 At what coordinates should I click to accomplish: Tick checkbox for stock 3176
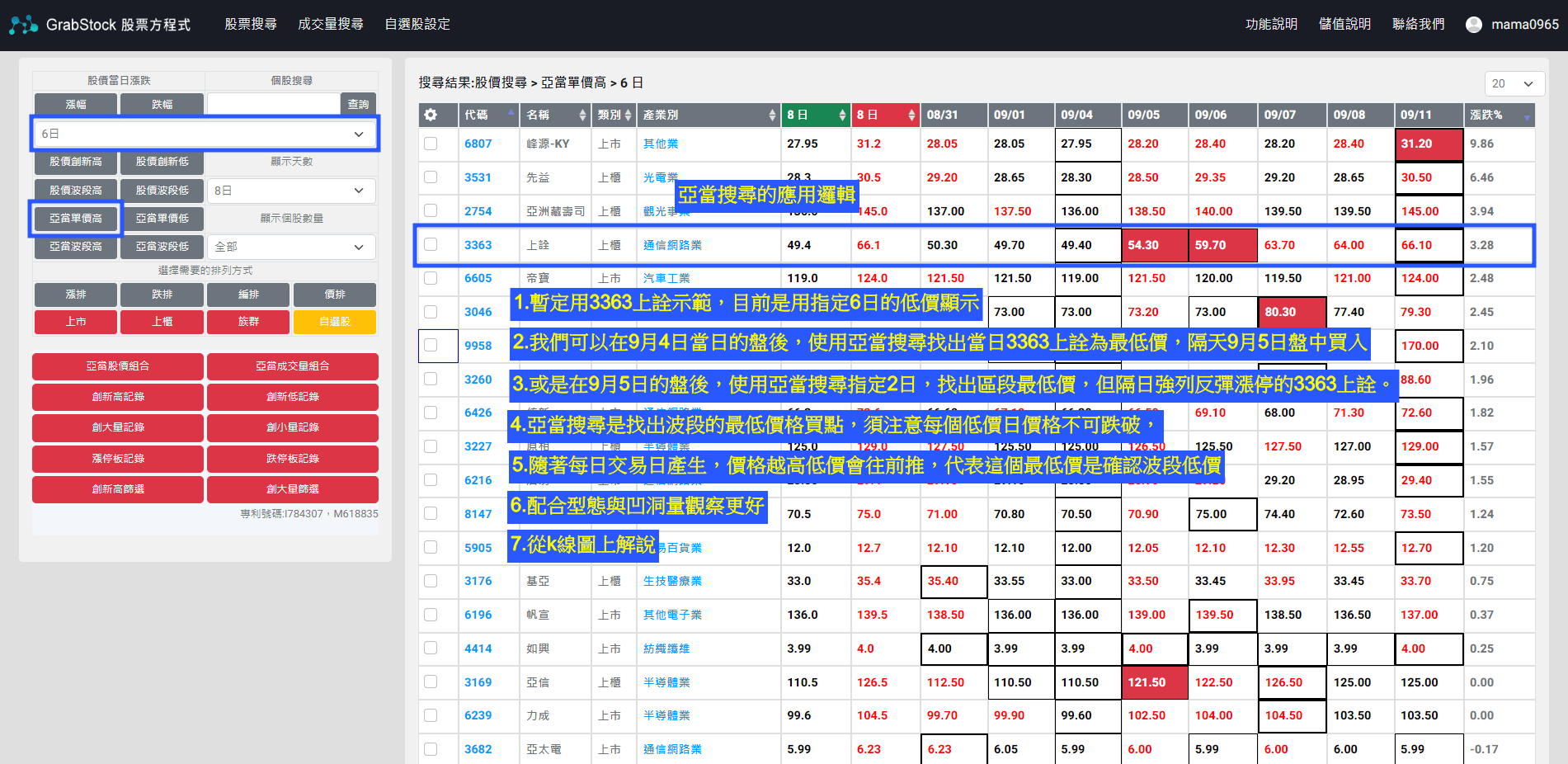(x=431, y=581)
